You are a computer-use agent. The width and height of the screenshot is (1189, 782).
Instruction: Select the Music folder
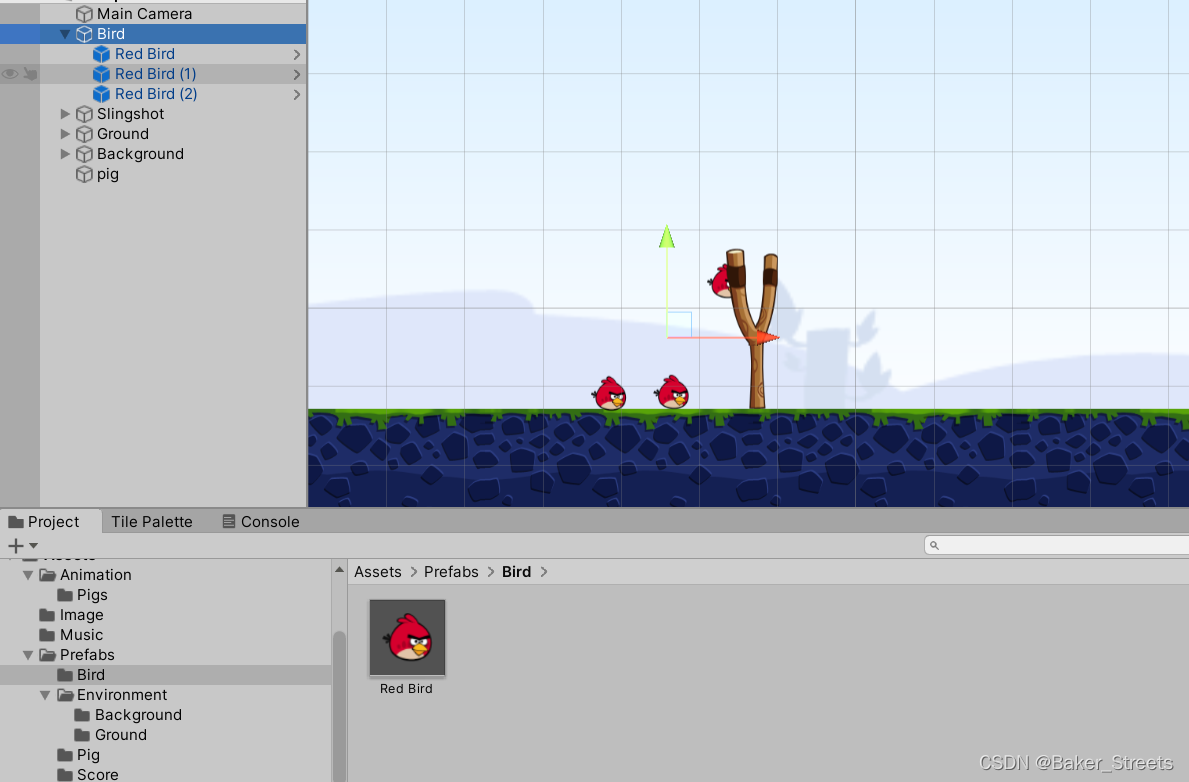point(71,636)
